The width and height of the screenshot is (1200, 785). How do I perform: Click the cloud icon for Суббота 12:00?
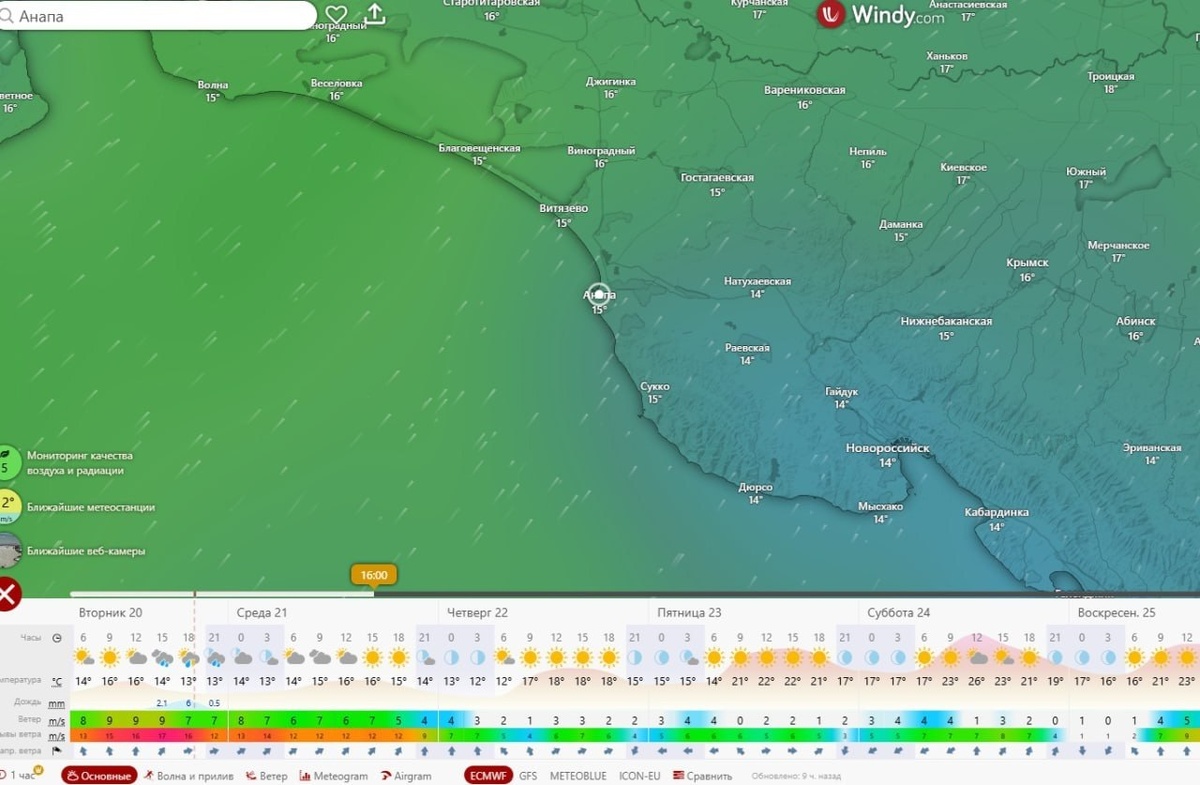(x=977, y=658)
